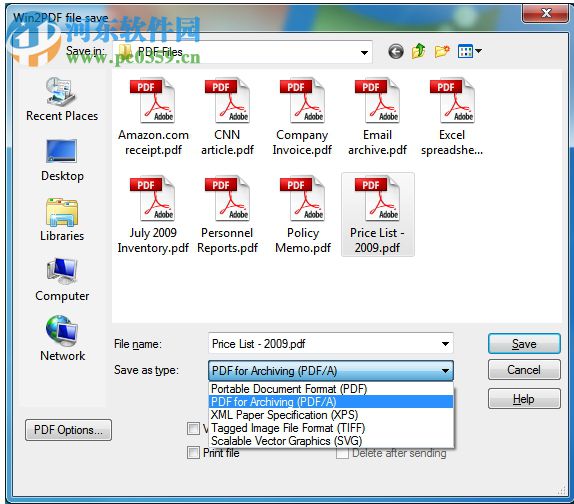Open the view menu dropdown arrow
This screenshot has height=504, width=574.
click(478, 51)
